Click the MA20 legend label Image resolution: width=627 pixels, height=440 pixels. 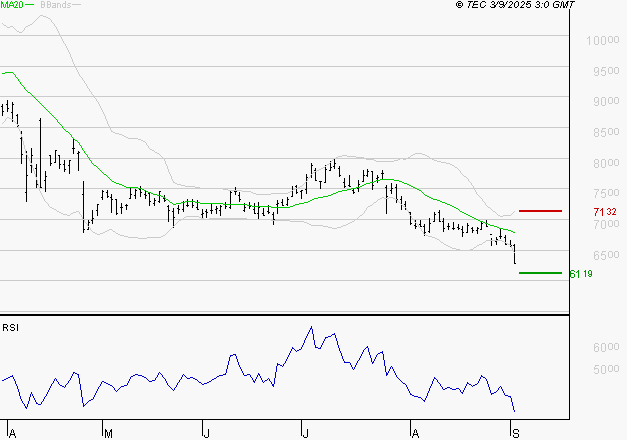12,5
